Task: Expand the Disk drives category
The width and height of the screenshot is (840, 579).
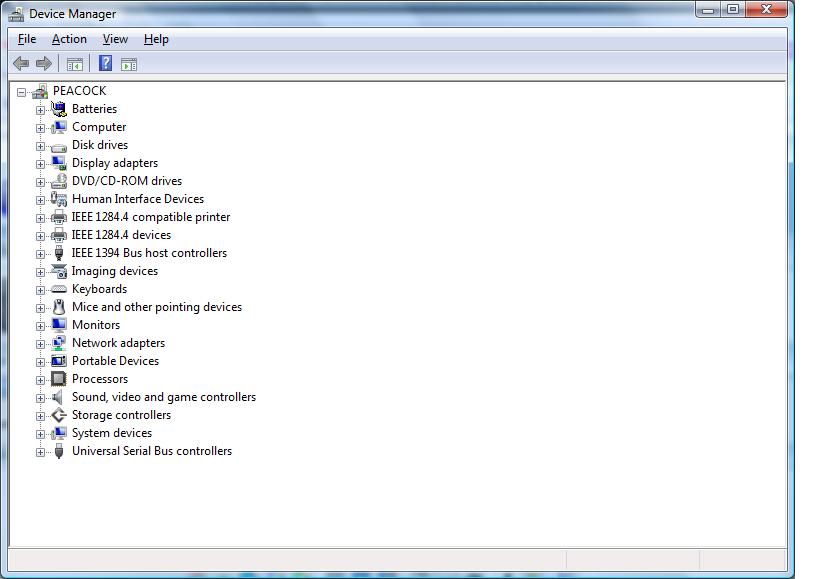Action: point(41,145)
